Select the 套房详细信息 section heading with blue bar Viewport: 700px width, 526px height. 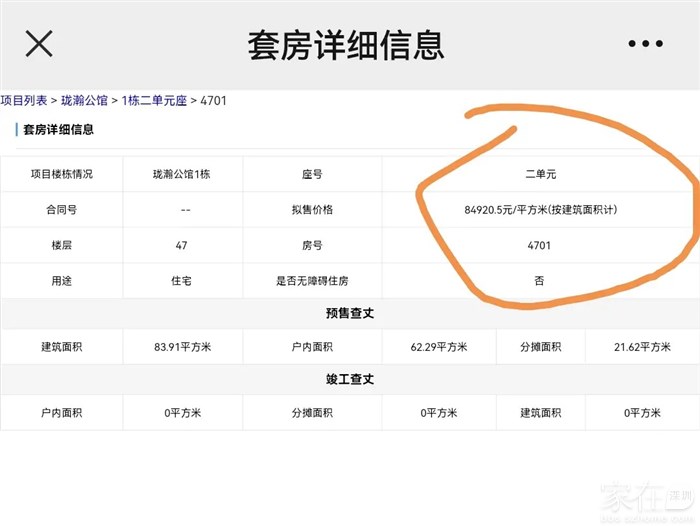(x=58, y=129)
